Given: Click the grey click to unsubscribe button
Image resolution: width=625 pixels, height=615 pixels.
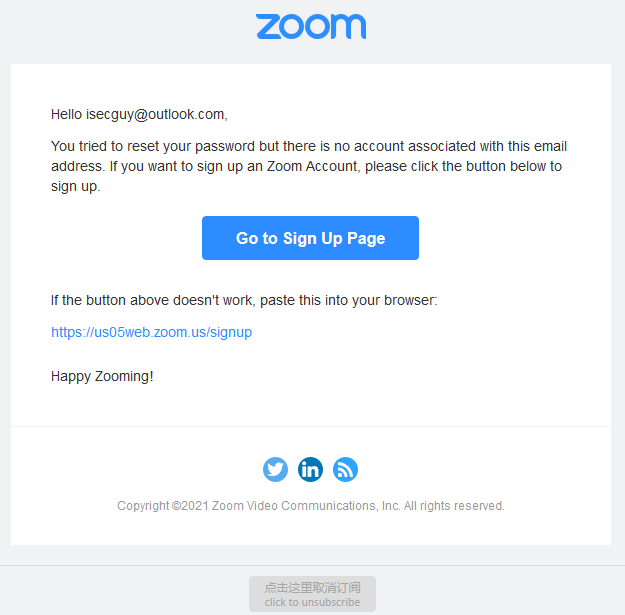Looking at the screenshot, I should (x=312, y=594).
